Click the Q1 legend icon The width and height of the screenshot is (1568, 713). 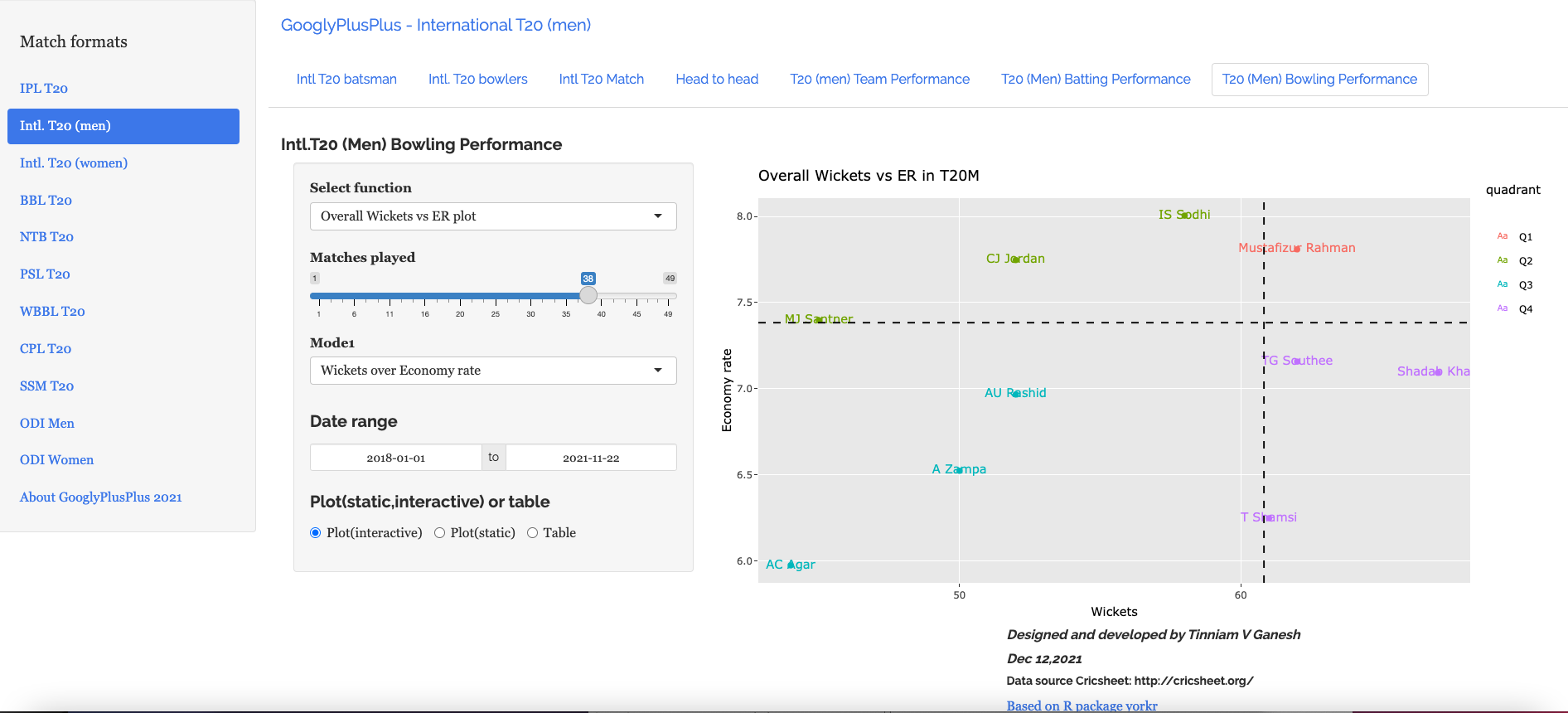pyautogui.click(x=1502, y=236)
